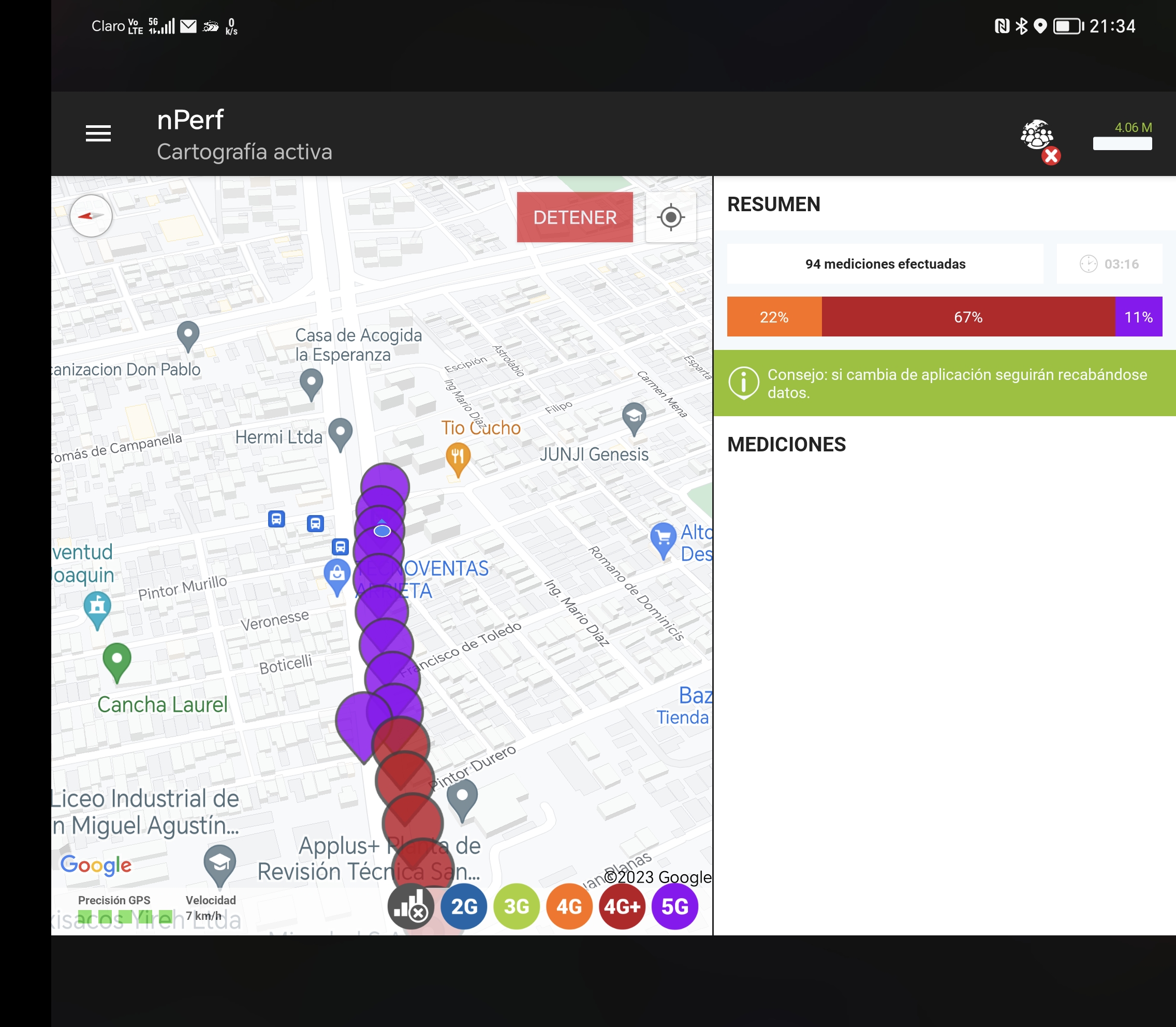1176x1027 pixels.
Task: Stop mapping with the DETENER button
Action: pyautogui.click(x=574, y=217)
